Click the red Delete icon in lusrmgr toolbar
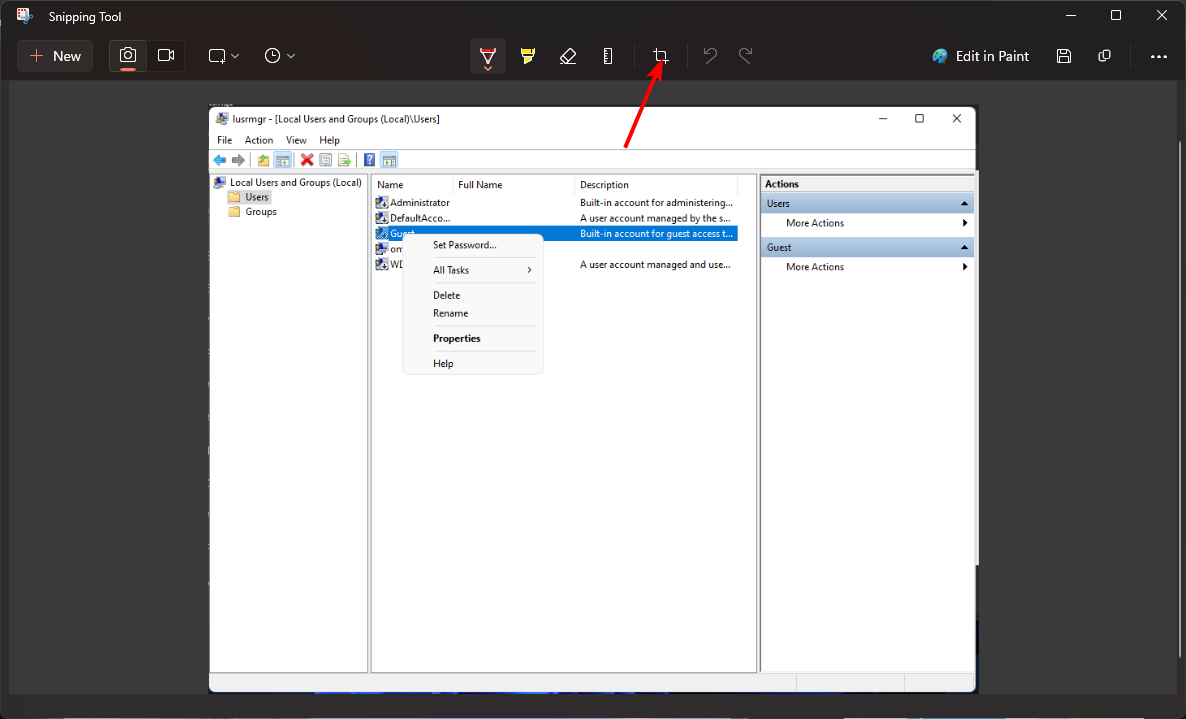 (x=306, y=159)
